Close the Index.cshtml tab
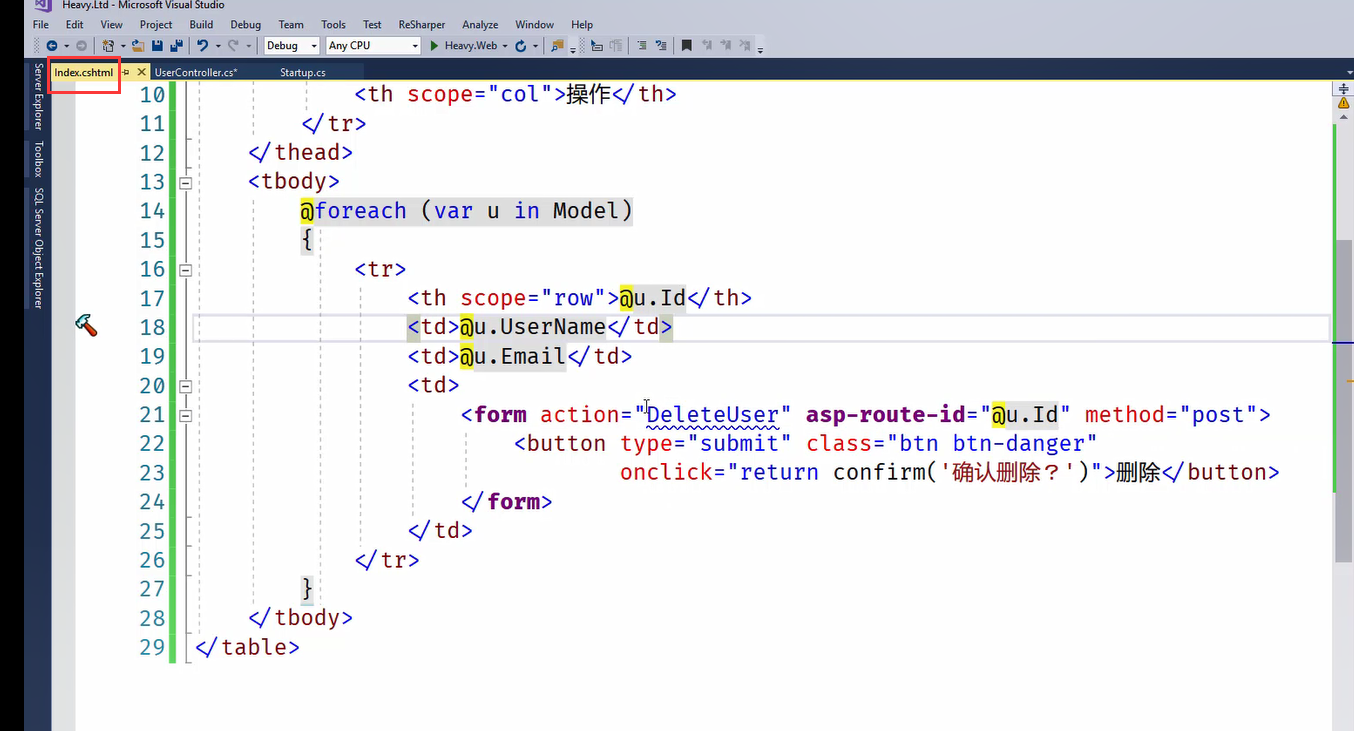 coord(141,72)
